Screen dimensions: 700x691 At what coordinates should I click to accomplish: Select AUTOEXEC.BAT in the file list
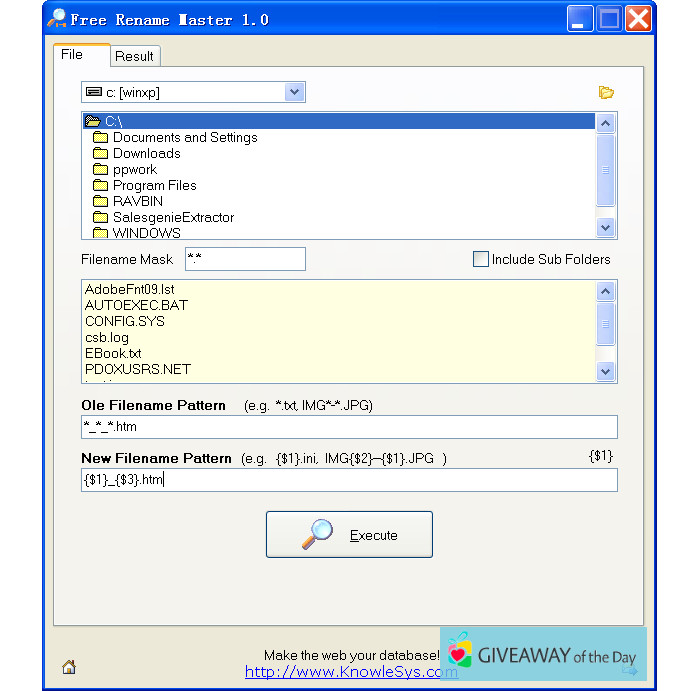(136, 306)
